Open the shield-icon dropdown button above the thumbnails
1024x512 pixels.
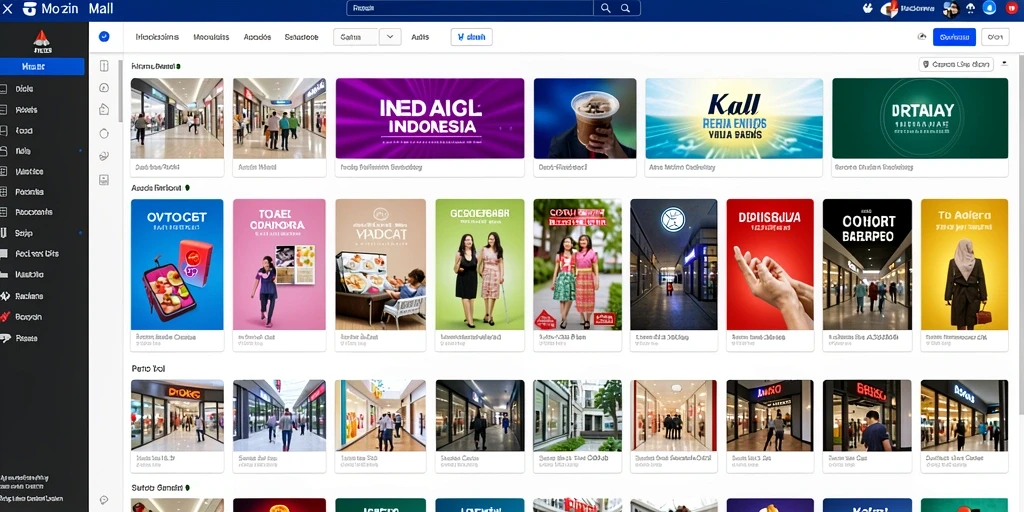[x=956, y=65]
